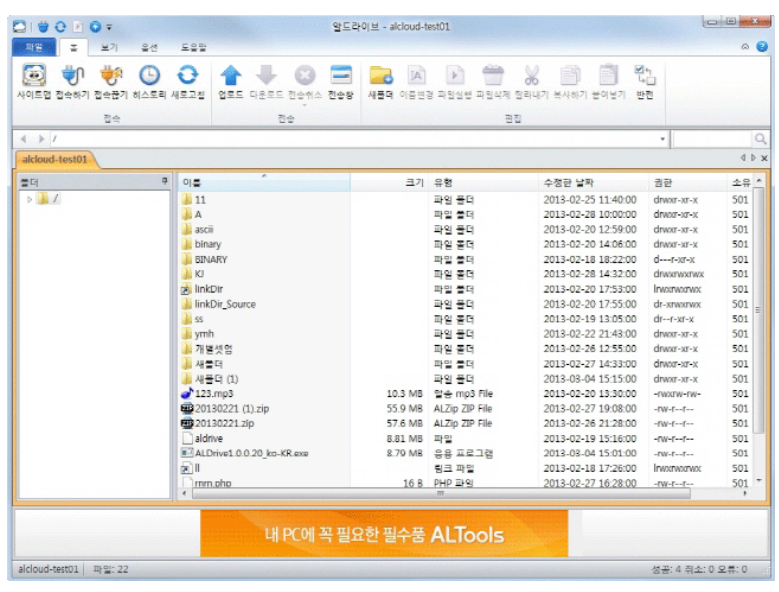Image resolution: width=779 pixels, height=592 pixels.
Task: Select the linkDir_Source folder
Action: click(219, 304)
